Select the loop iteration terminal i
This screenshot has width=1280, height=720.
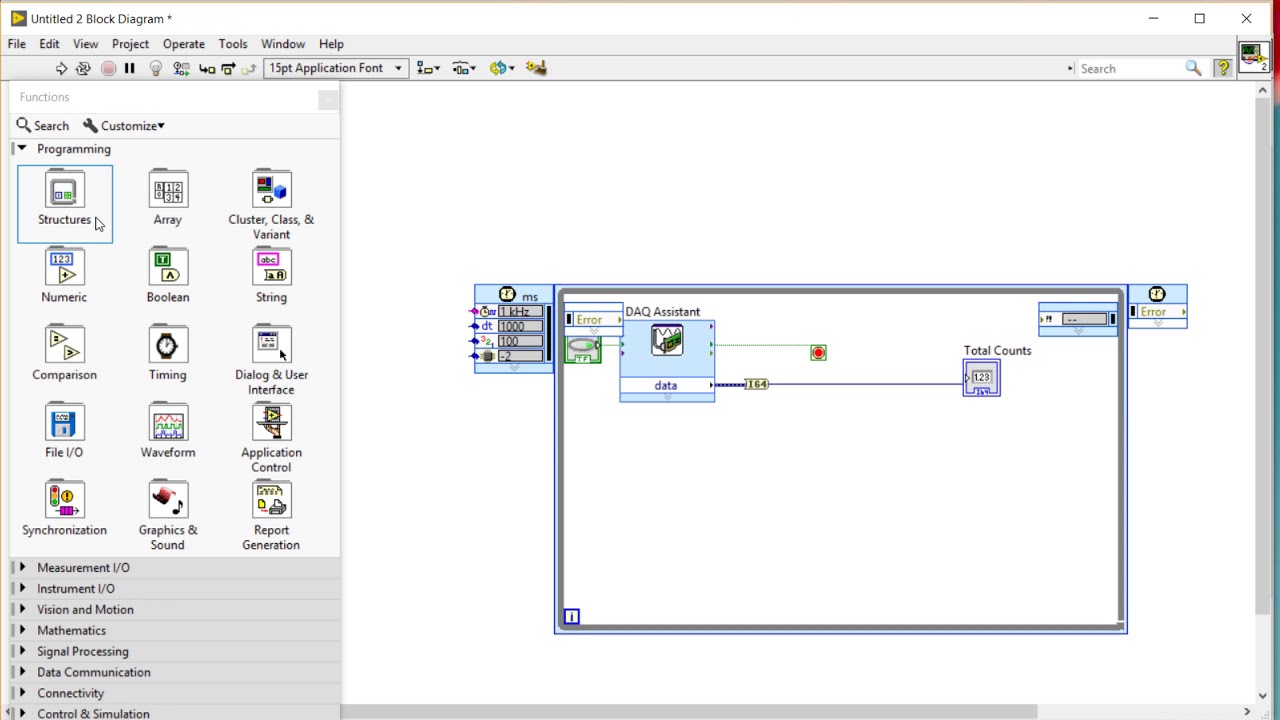pyautogui.click(x=571, y=617)
